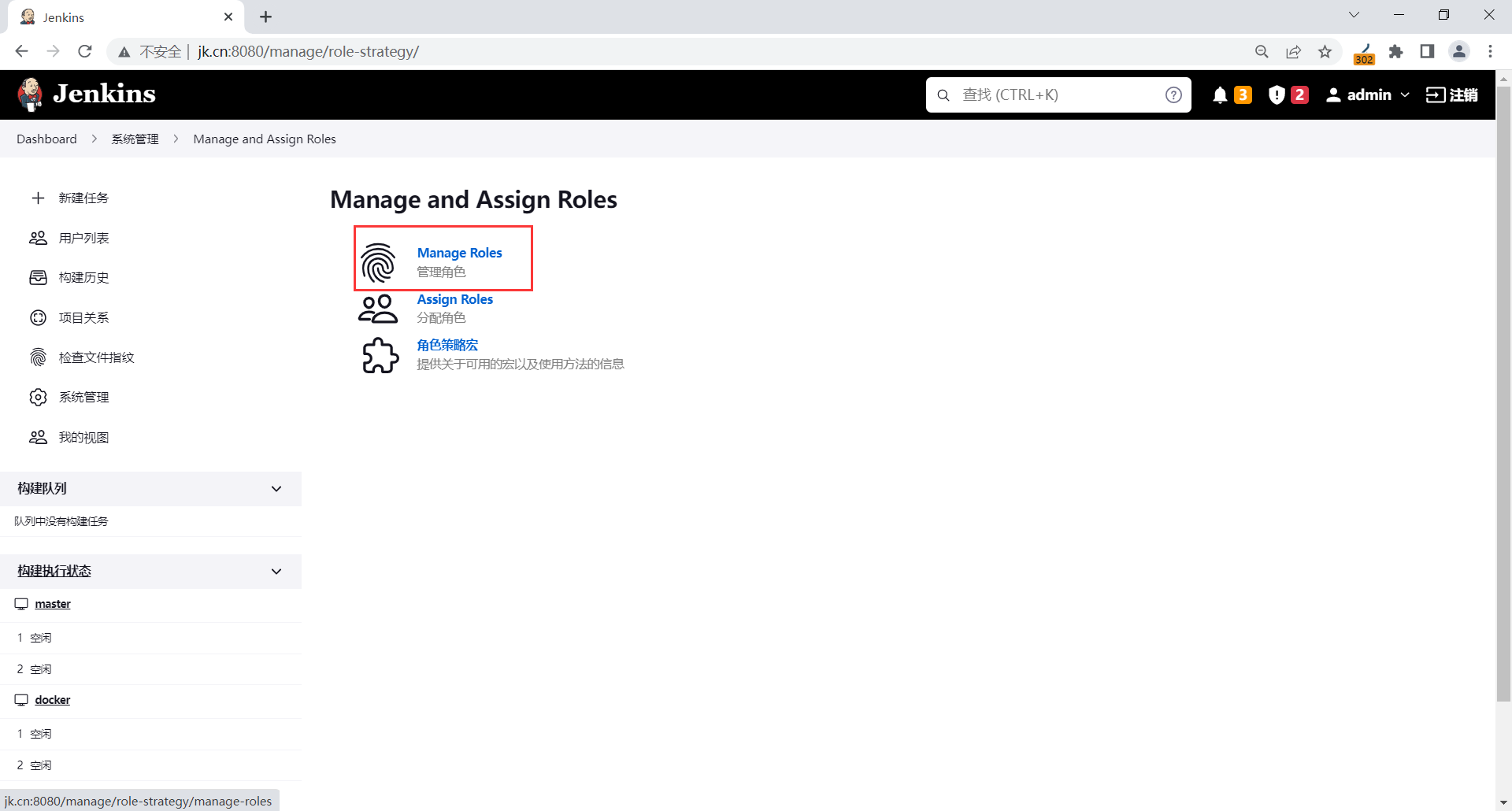
Task: Click the 构建执行状态 heading link
Action: point(54,571)
